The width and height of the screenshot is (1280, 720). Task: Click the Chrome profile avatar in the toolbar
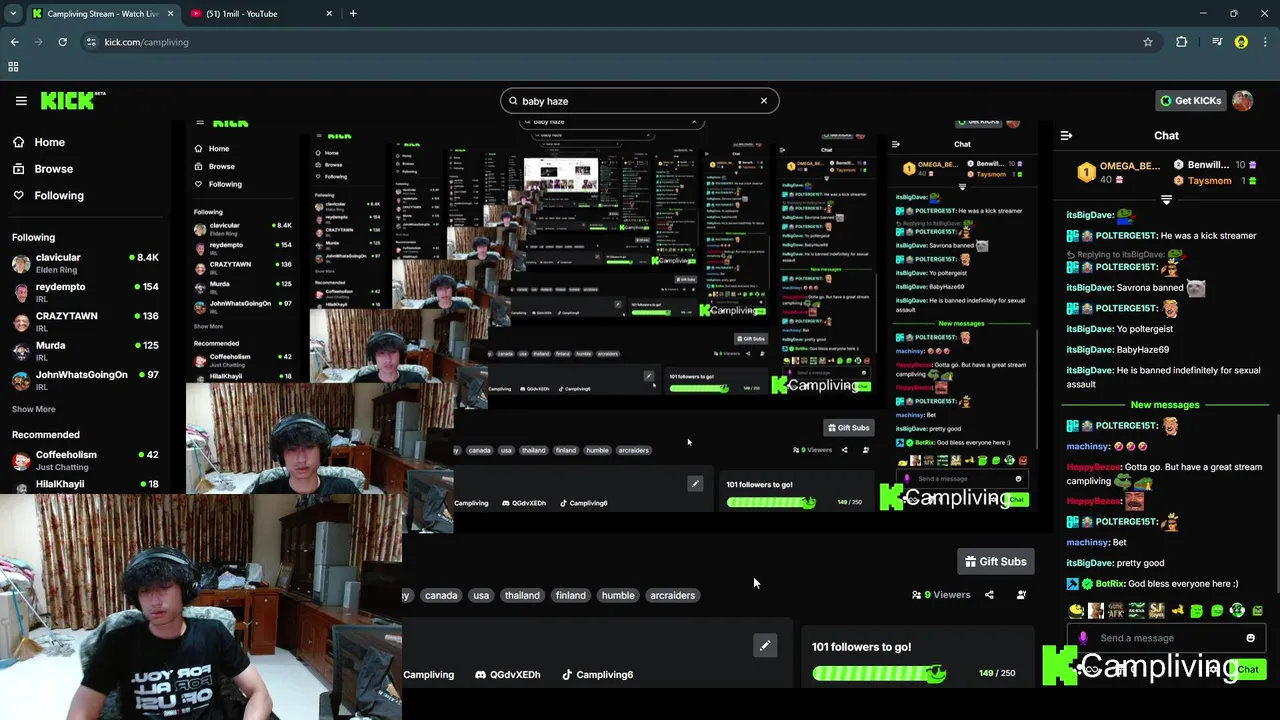pyautogui.click(x=1241, y=42)
